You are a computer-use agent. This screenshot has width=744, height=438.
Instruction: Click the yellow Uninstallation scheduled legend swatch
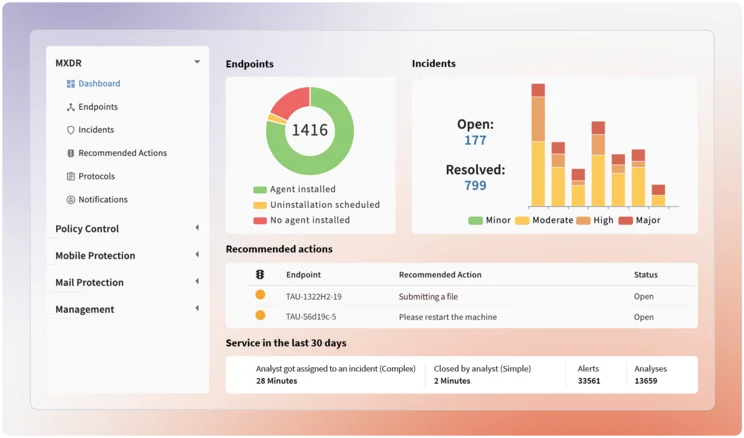[x=260, y=205]
